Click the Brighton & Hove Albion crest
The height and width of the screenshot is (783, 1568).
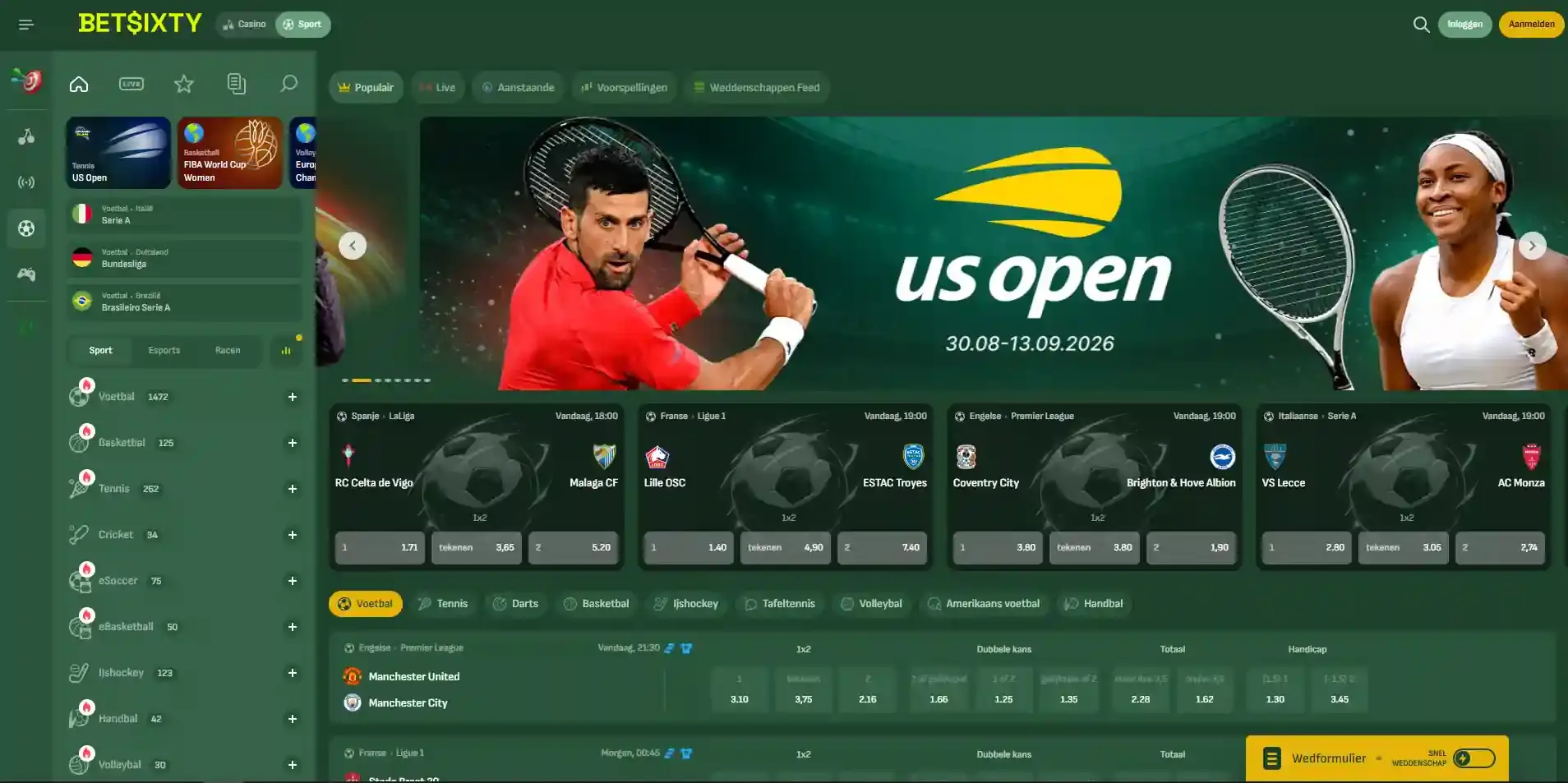pyautogui.click(x=1223, y=456)
